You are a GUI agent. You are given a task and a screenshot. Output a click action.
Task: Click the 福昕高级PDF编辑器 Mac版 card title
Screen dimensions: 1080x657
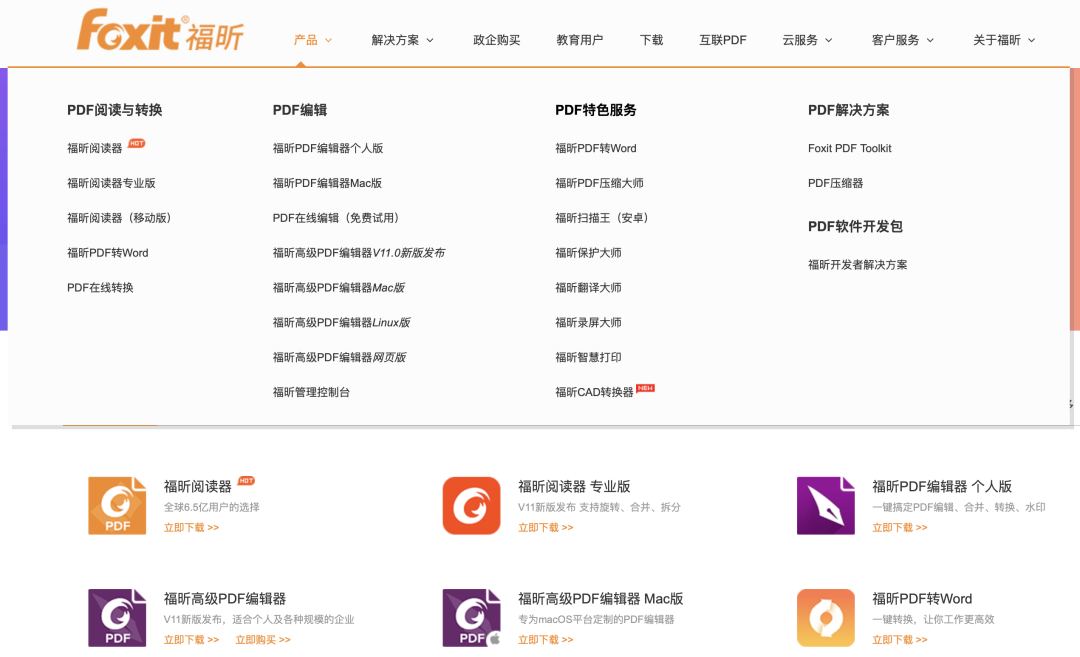(601, 598)
